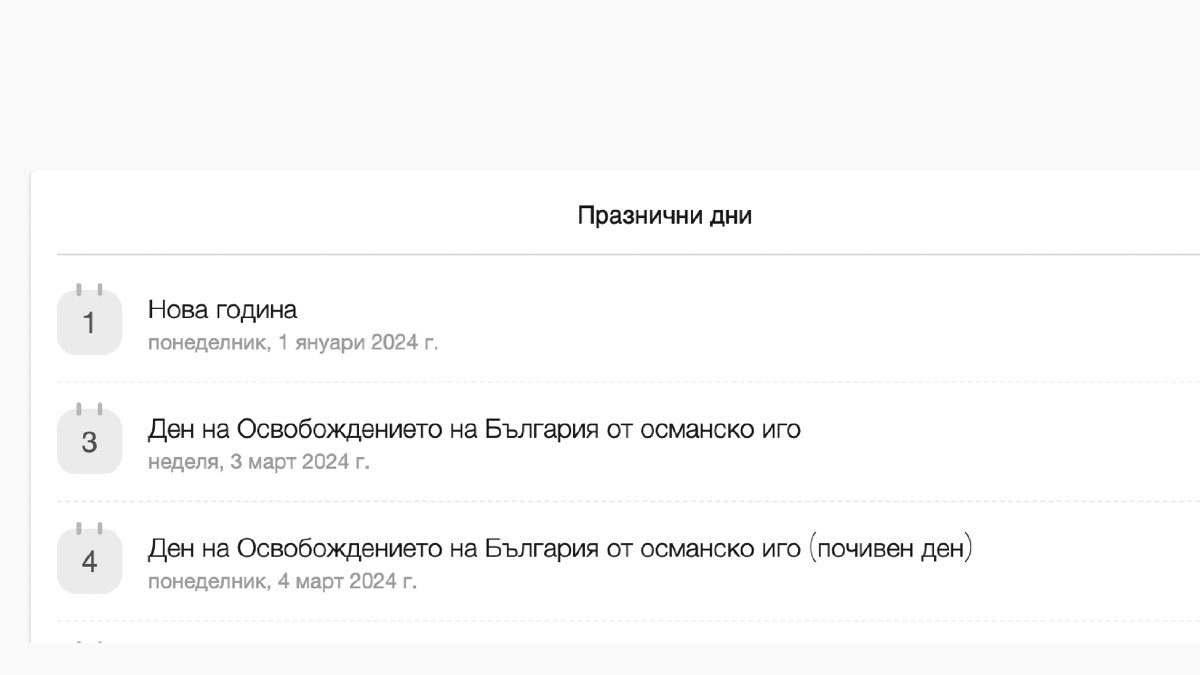Open the holiday marked '(почивен ден)'
This screenshot has width=1200, height=675.
click(x=560, y=549)
